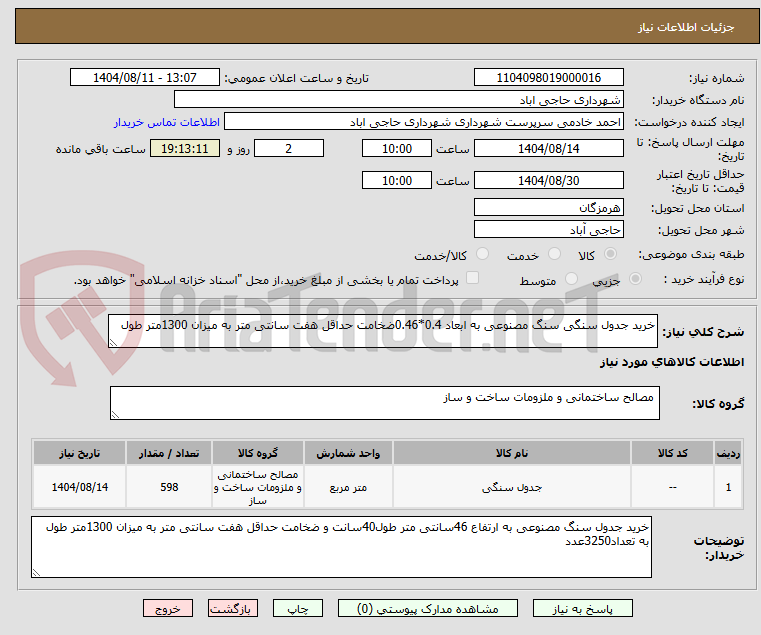Toggle the اسناد خزانه اسلامی payment checkbox

pos(472,278)
